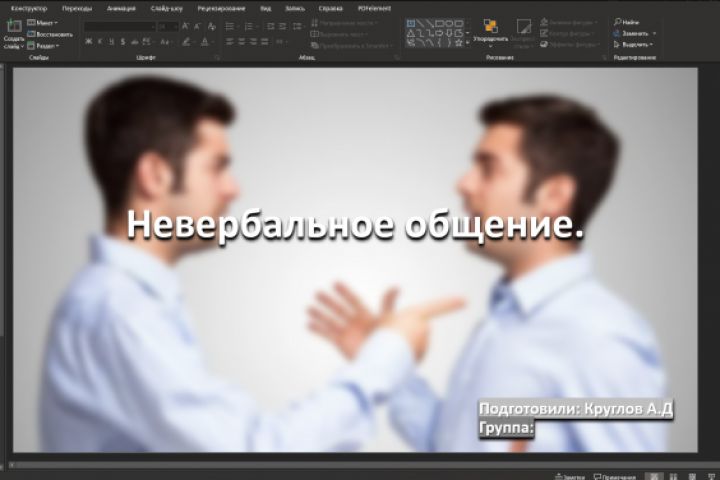Click the Подготовили: Круглов А.Д text
The height and width of the screenshot is (480, 720).
click(576, 408)
